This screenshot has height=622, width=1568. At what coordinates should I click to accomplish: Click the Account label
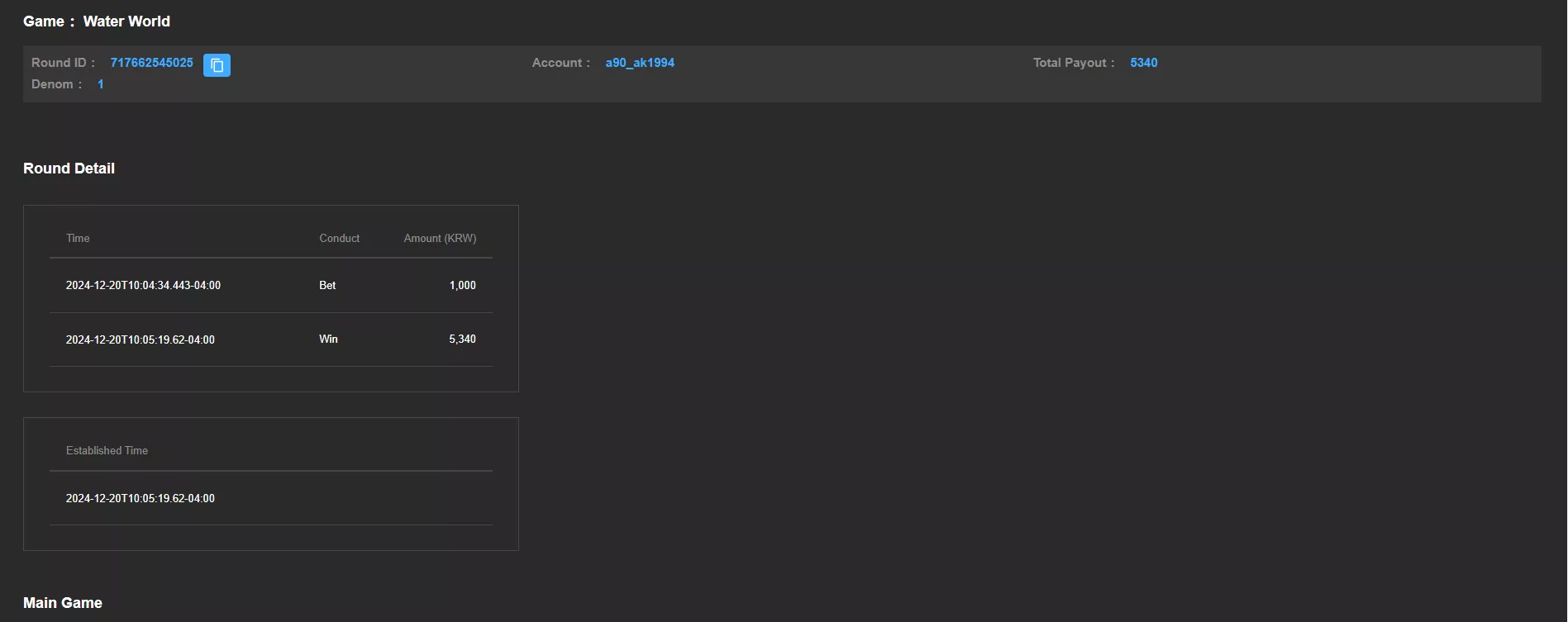pyautogui.click(x=561, y=63)
